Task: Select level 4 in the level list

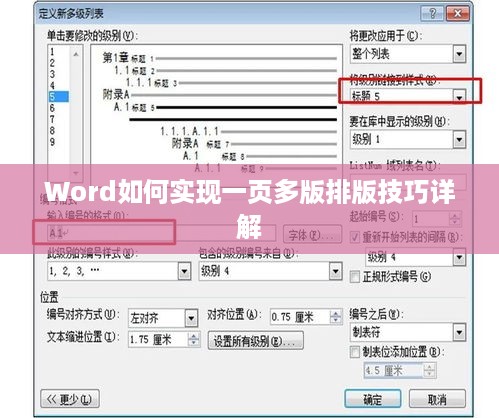Action: point(52,85)
